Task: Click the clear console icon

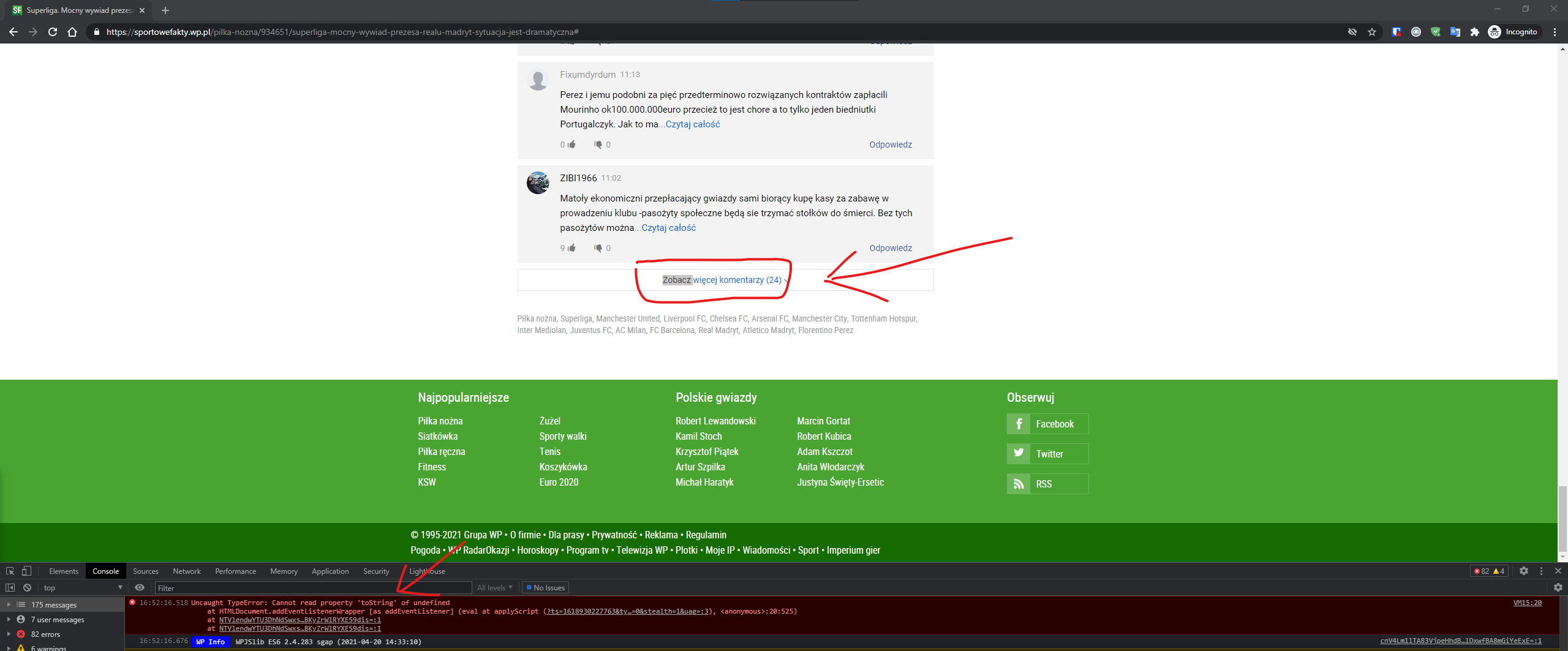Action: pyautogui.click(x=27, y=587)
